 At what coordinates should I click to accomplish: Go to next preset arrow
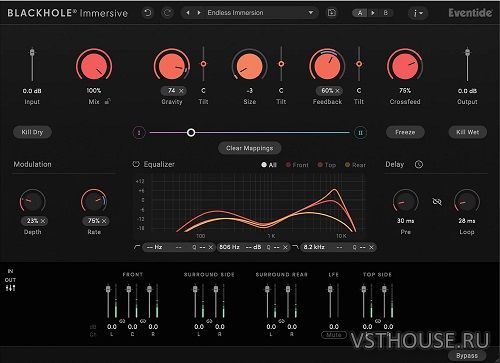point(199,13)
